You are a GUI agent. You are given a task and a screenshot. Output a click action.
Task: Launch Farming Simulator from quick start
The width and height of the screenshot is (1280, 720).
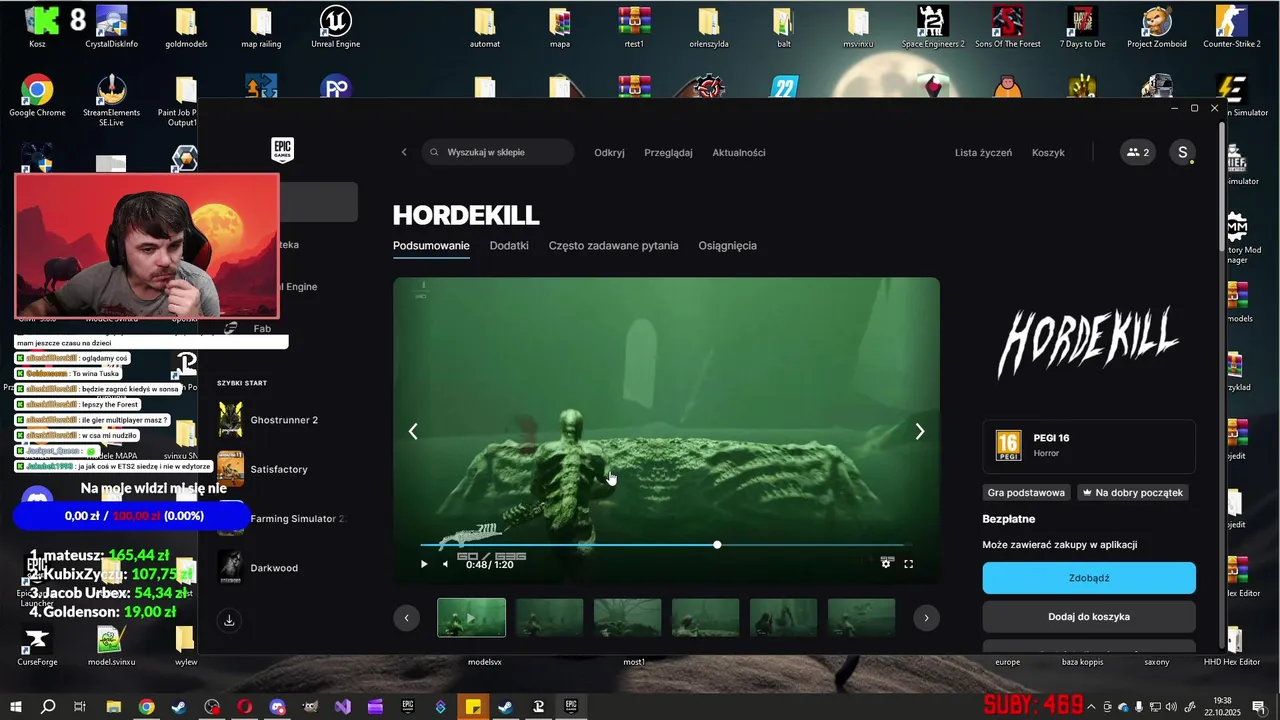pyautogui.click(x=281, y=518)
